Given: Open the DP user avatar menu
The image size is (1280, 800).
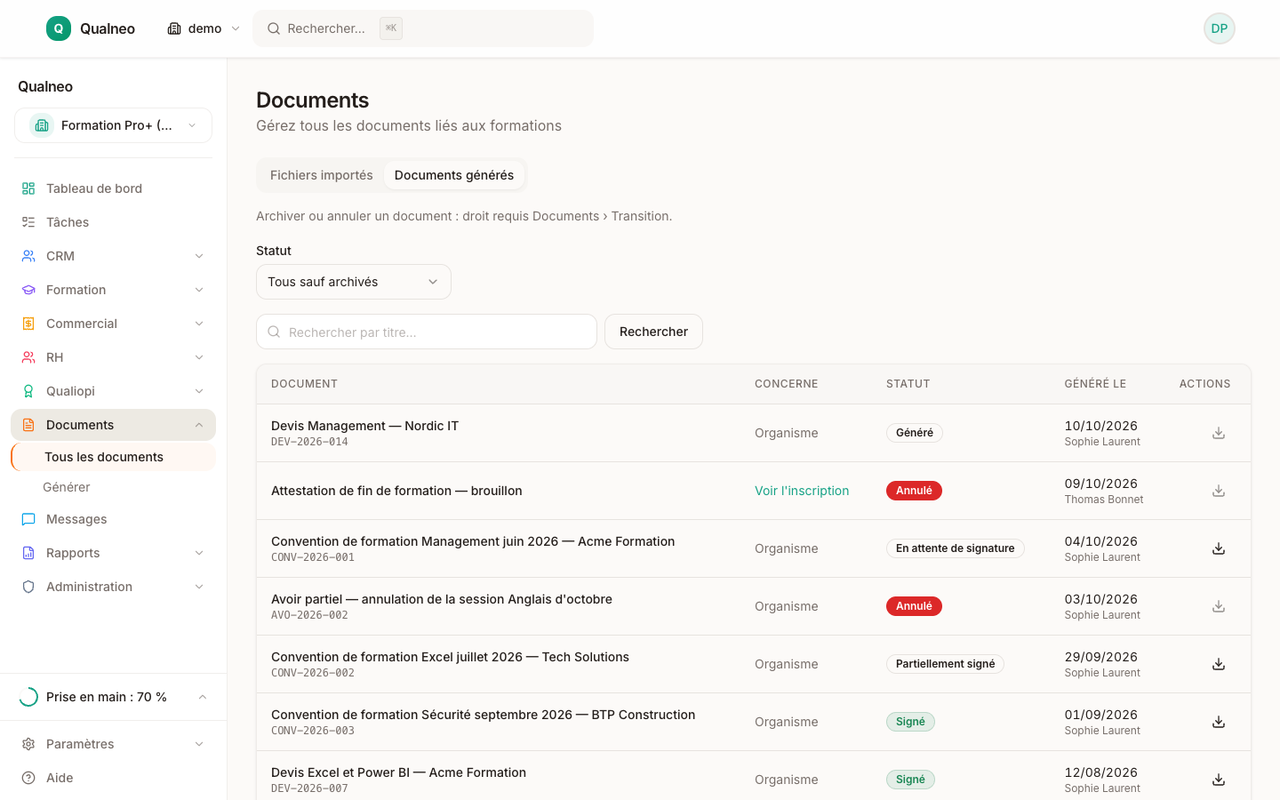Looking at the screenshot, I should tap(1219, 28).
